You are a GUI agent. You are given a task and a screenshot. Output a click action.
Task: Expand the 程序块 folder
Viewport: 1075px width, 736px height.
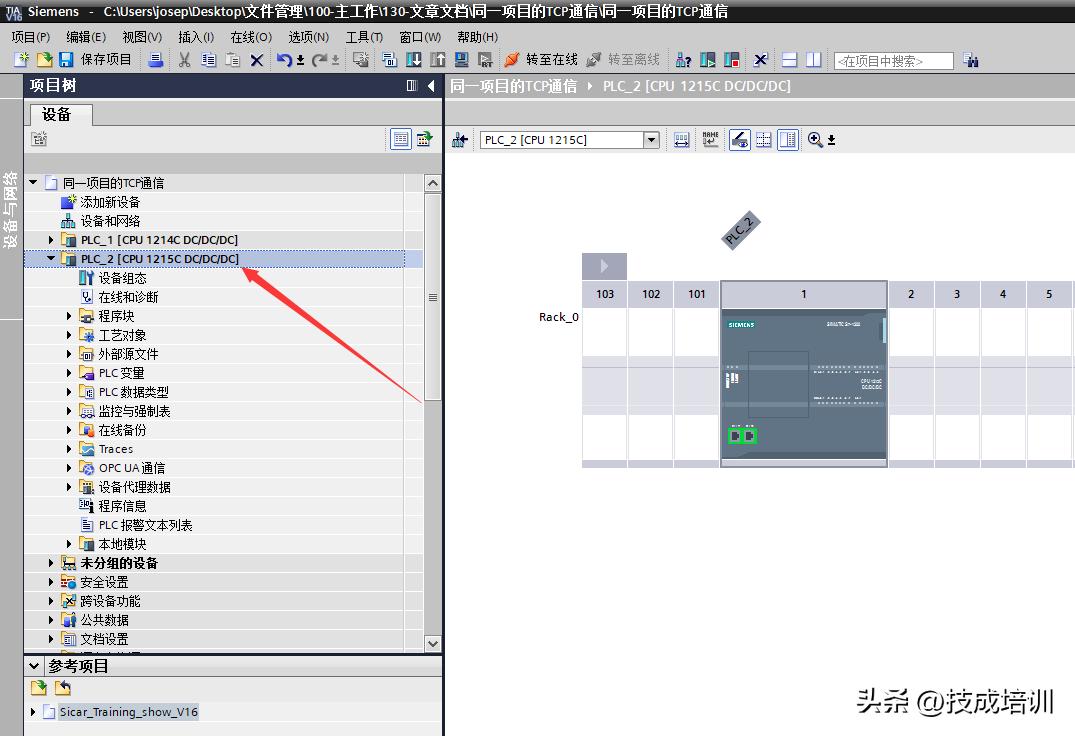[x=69, y=316]
